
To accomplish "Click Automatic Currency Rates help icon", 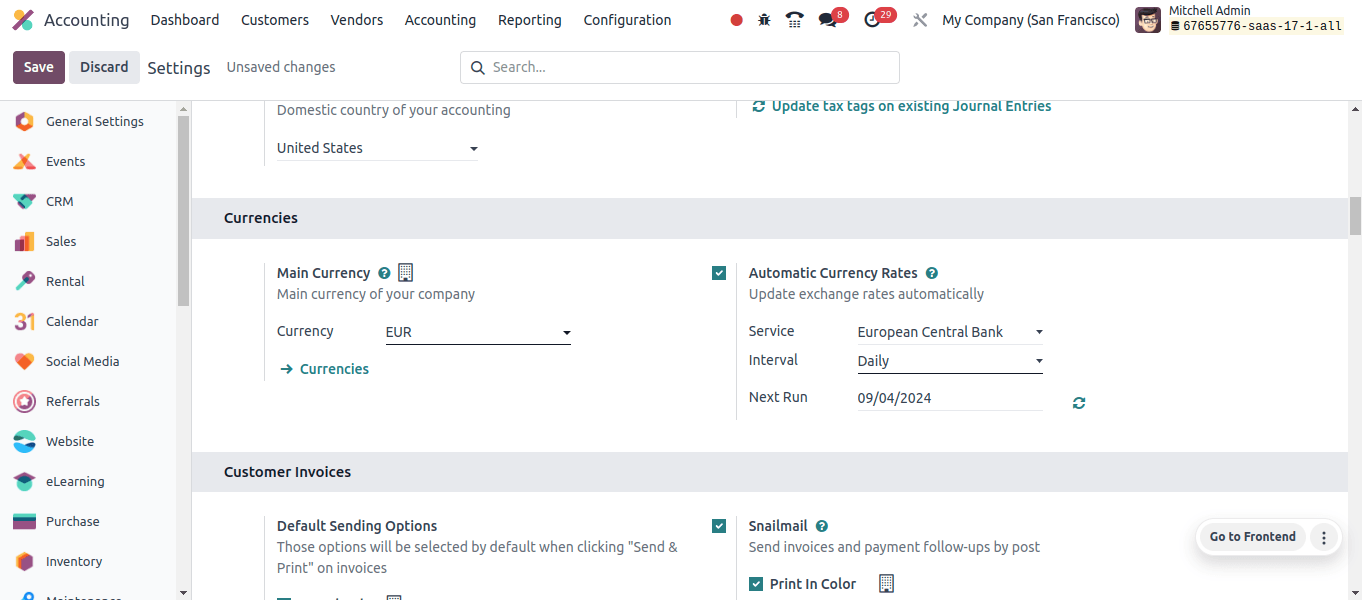I will (x=932, y=273).
